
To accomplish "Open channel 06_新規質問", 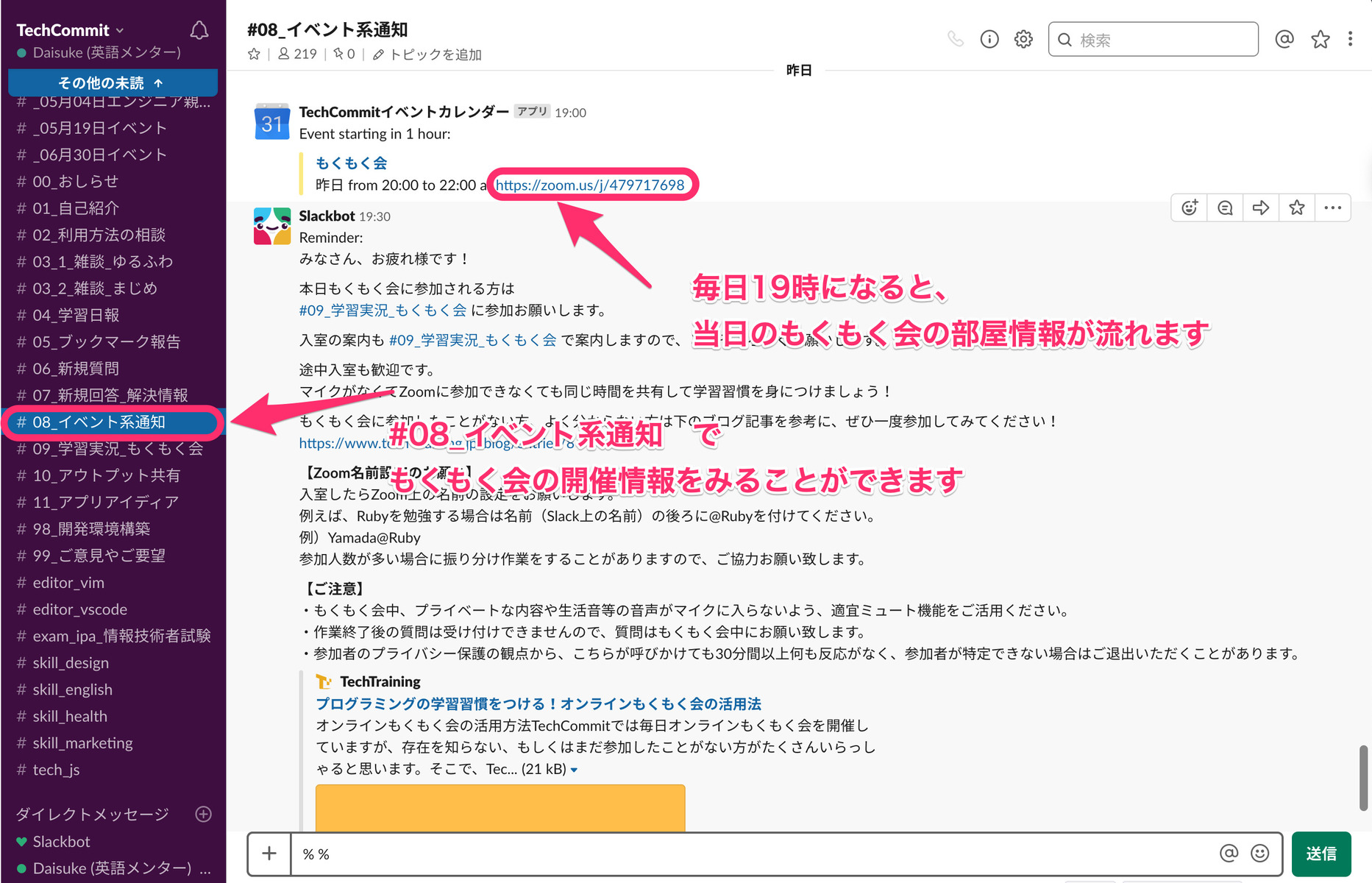I will pyautogui.click(x=113, y=369).
